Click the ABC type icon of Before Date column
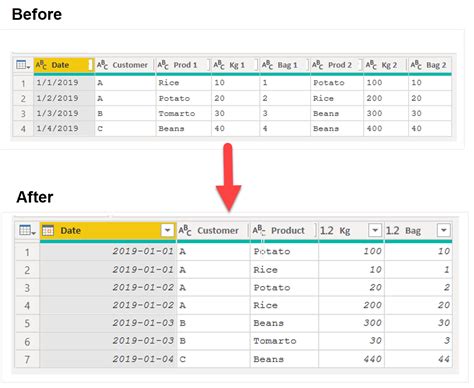The image size is (474, 388). [41, 65]
